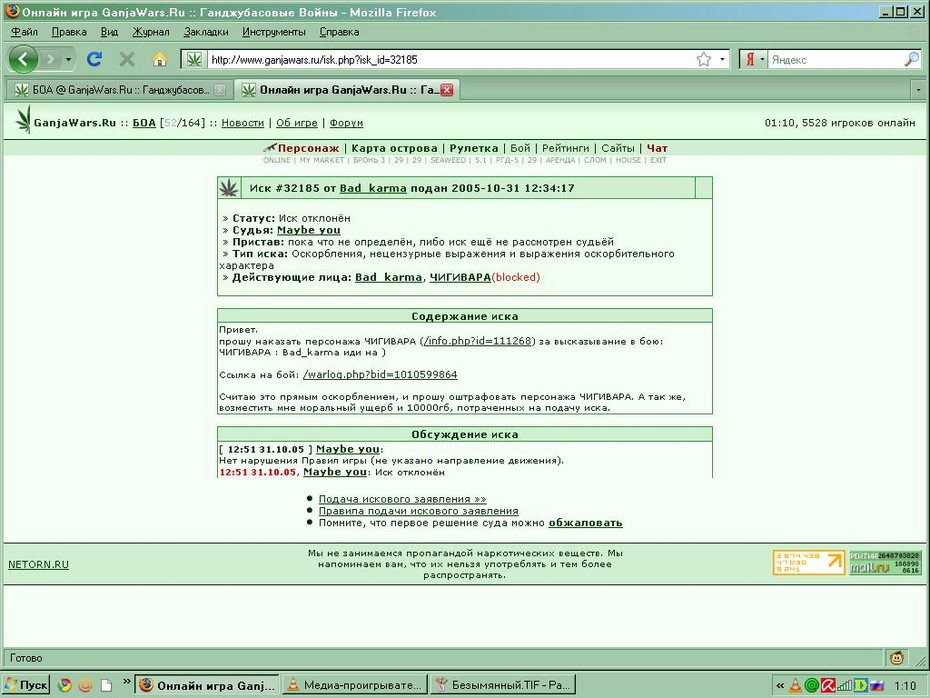Open Карта острова
930x698 pixels.
pos(394,148)
